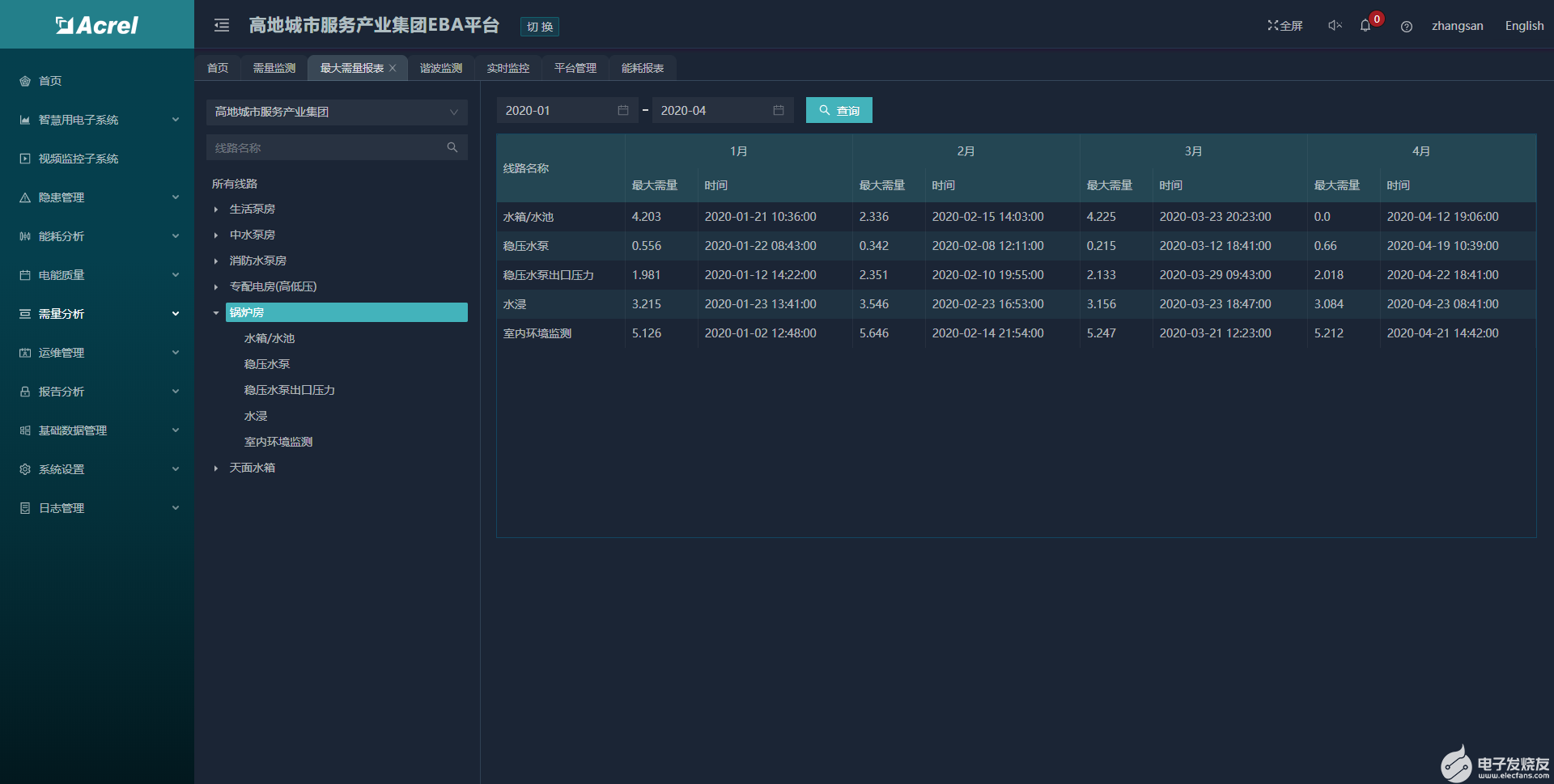1554x784 pixels.
Task: Expand 电能质量 sidebar menu
Action: tap(97, 275)
